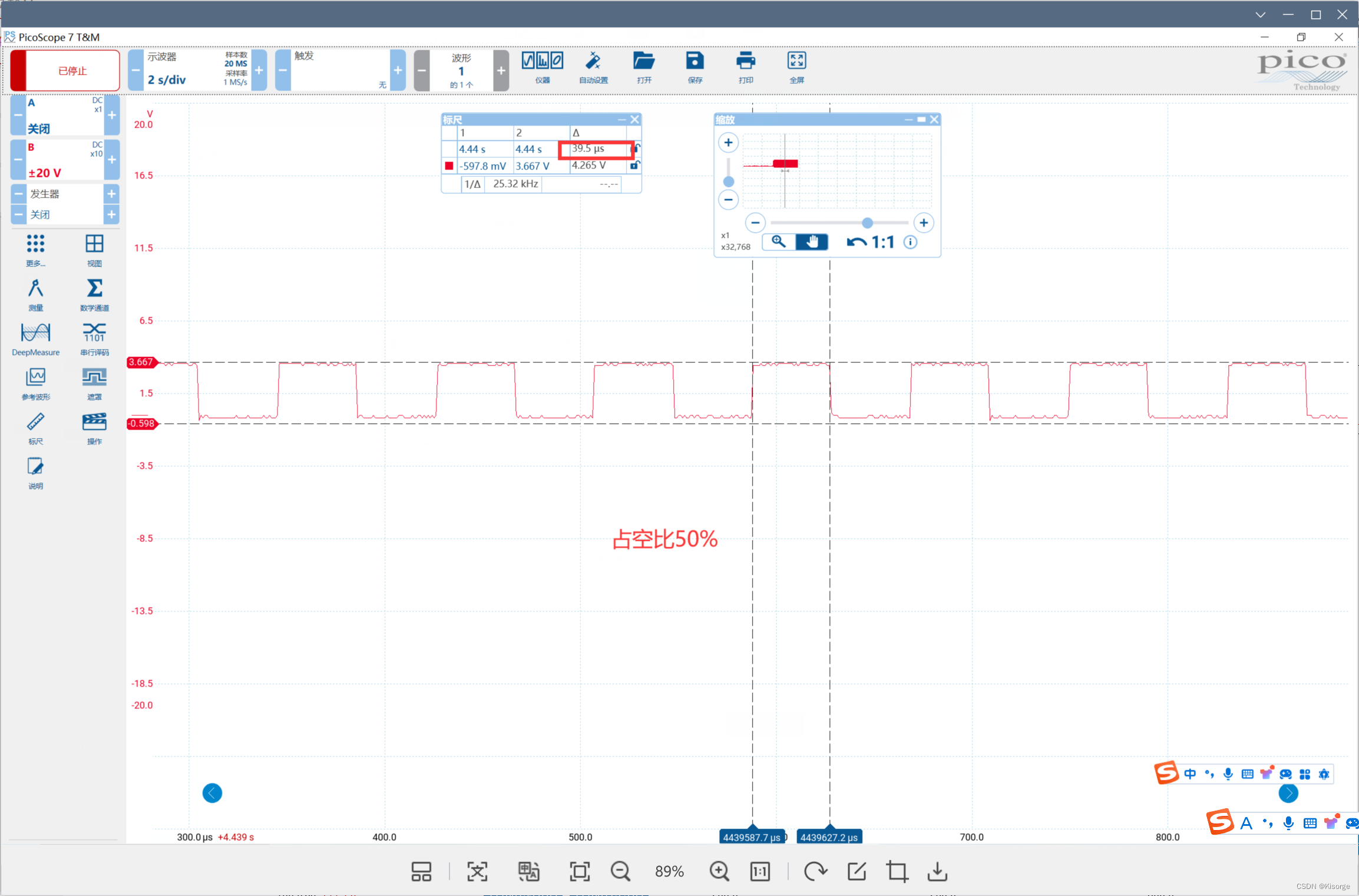Decrease the timebase with the minus button
This screenshot has height=896, width=1359.
pyautogui.click(x=135, y=70)
